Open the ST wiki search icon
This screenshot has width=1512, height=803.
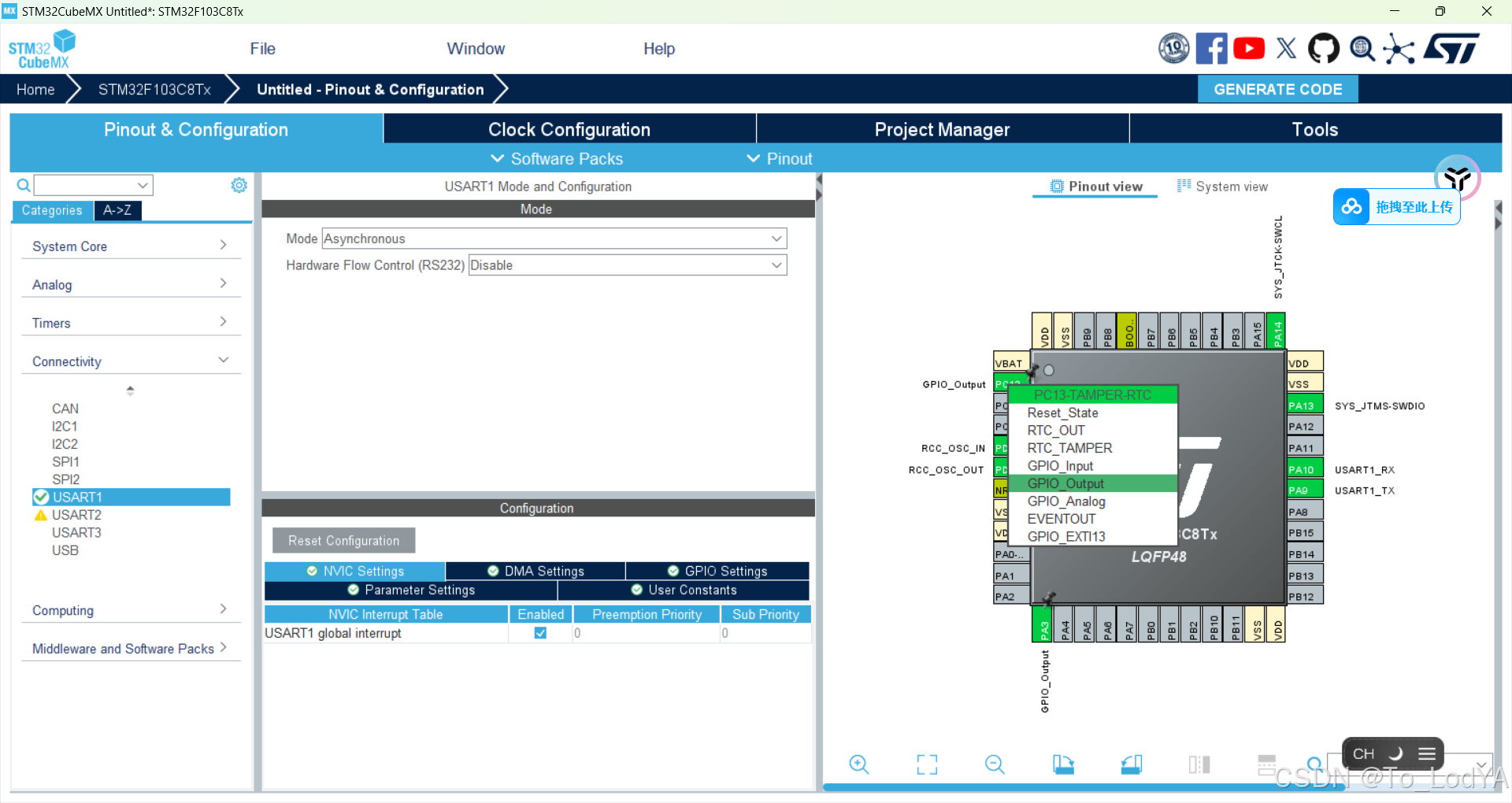tap(1362, 49)
